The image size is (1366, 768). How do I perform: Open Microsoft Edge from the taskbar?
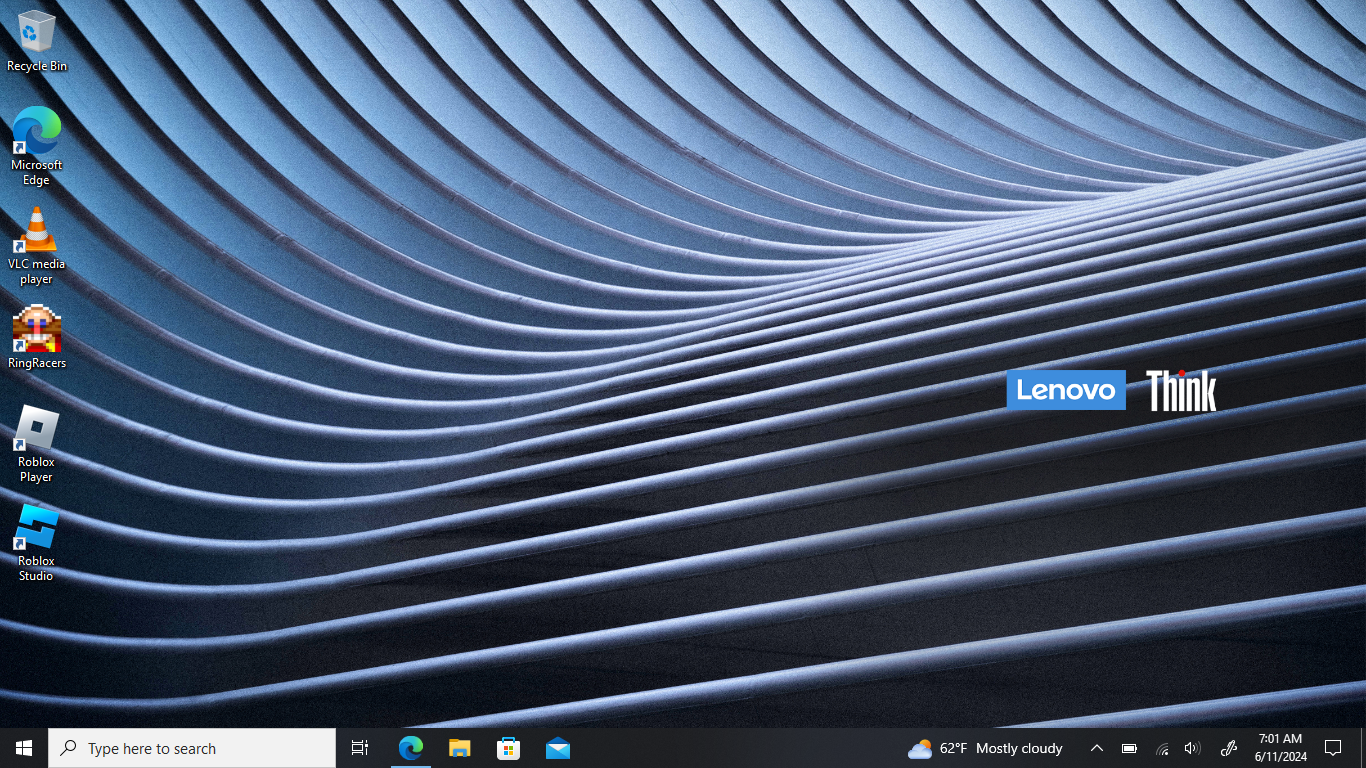(x=411, y=748)
